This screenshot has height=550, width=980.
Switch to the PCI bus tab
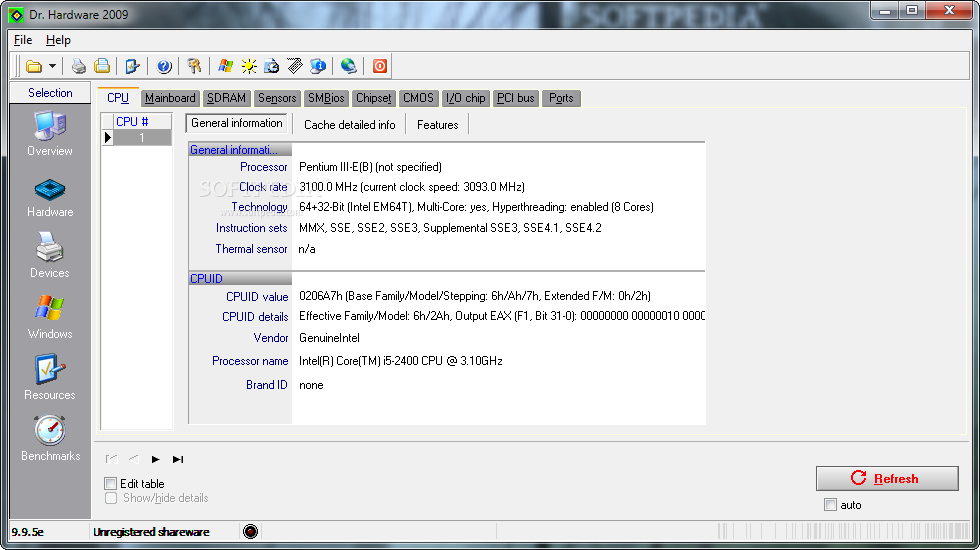point(516,98)
